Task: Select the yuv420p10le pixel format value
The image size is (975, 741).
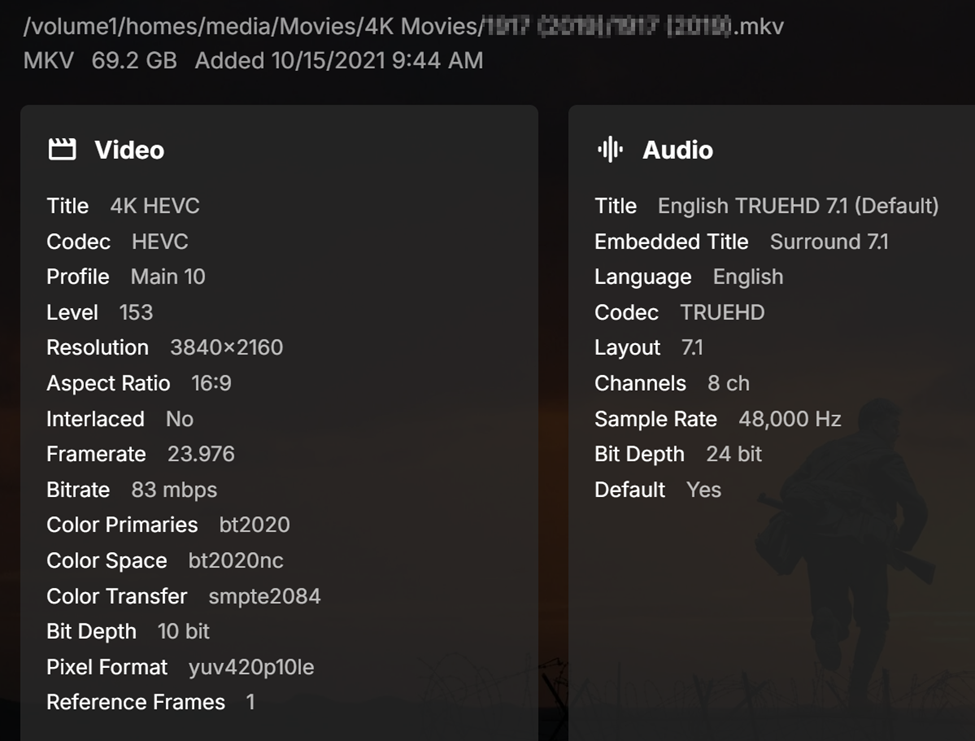Action: tap(251, 667)
